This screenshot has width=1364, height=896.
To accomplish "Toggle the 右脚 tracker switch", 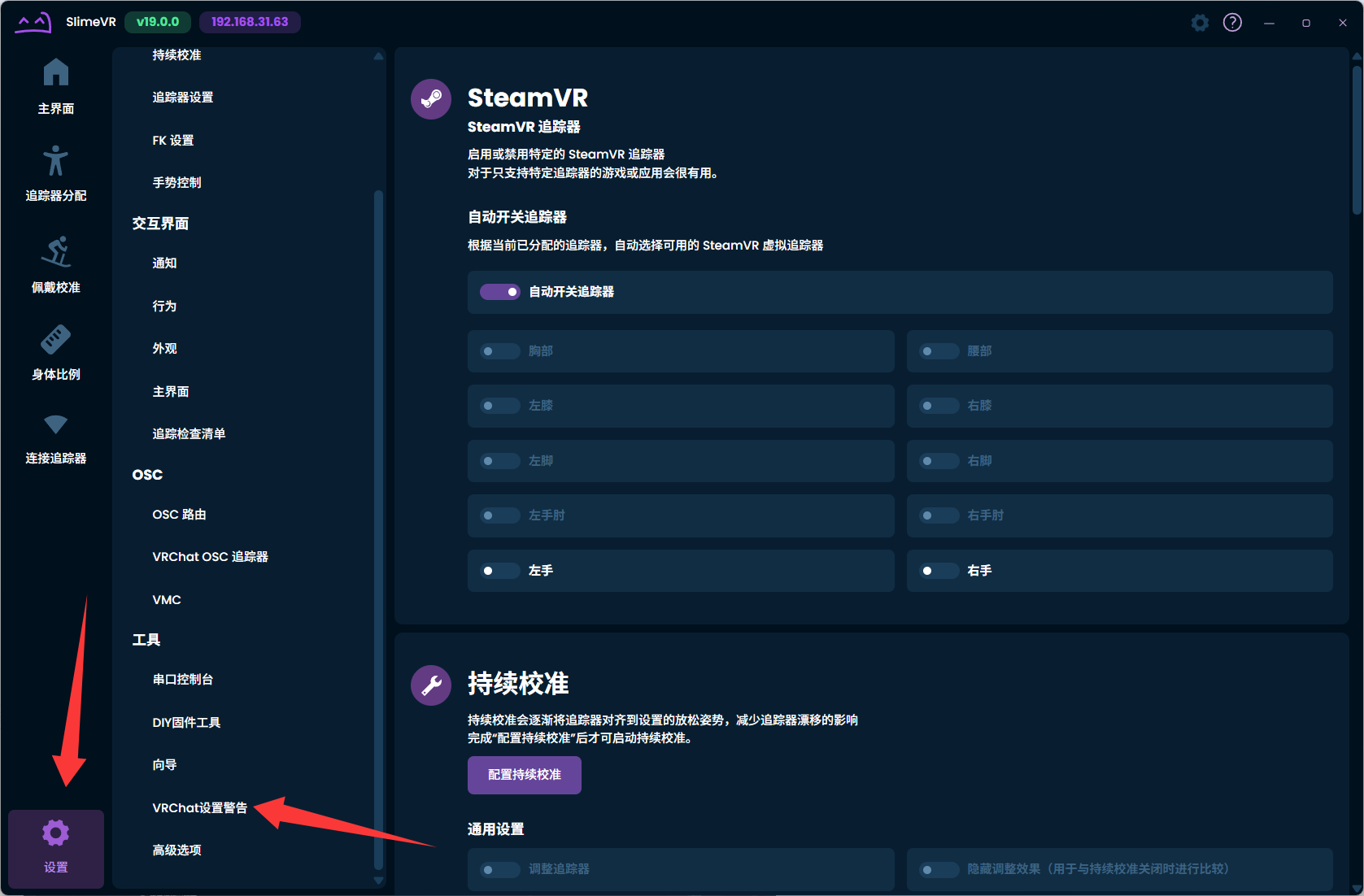I will [x=939, y=461].
